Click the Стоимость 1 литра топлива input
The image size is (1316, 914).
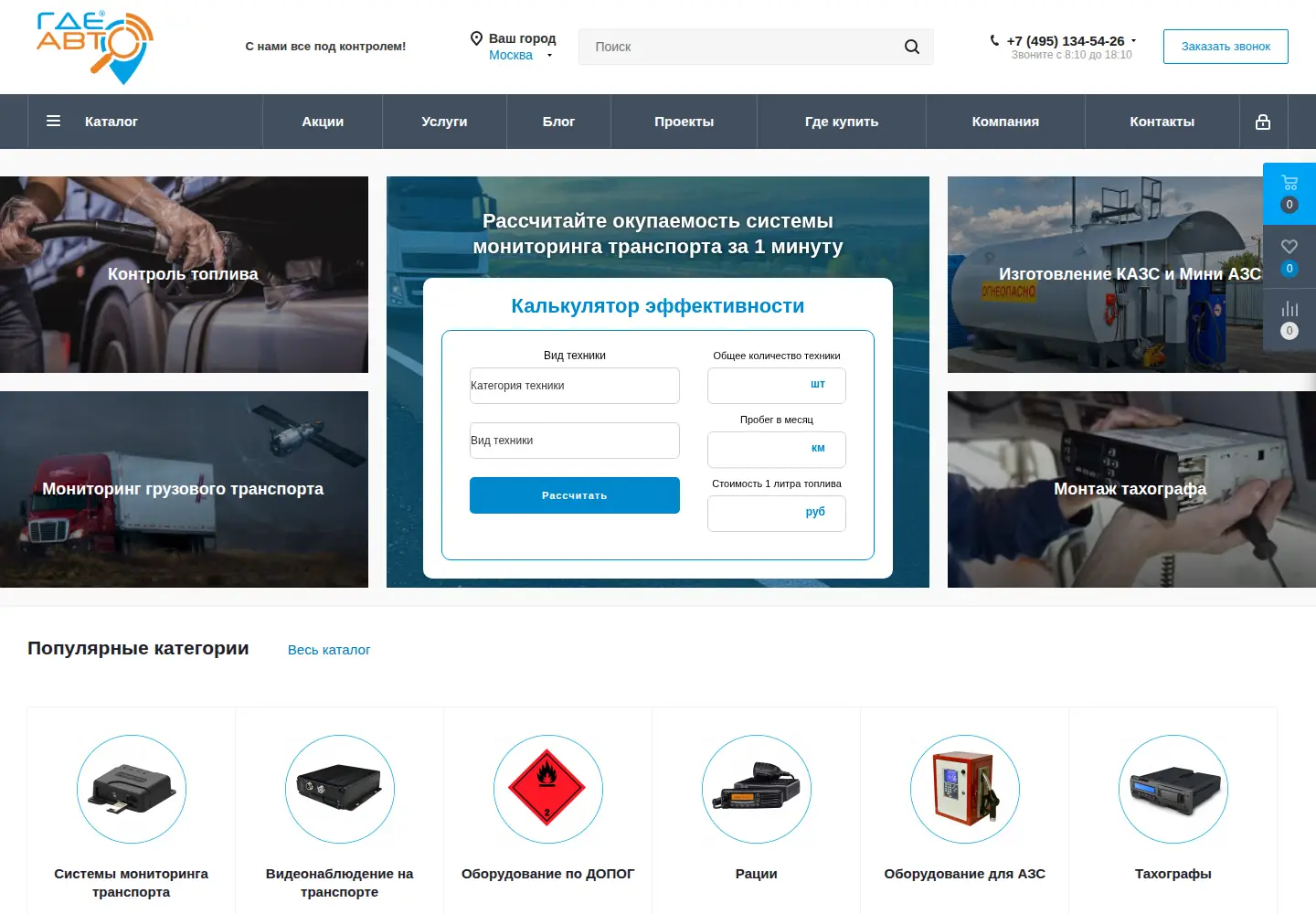click(777, 514)
